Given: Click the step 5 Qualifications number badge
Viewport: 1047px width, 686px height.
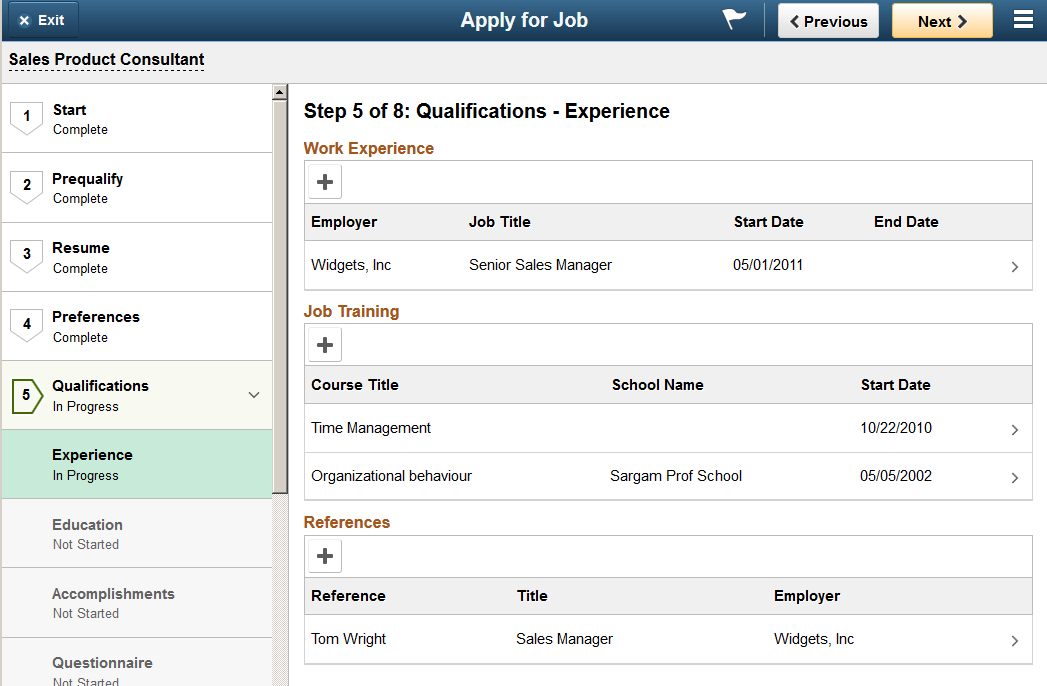Looking at the screenshot, I should [27, 395].
